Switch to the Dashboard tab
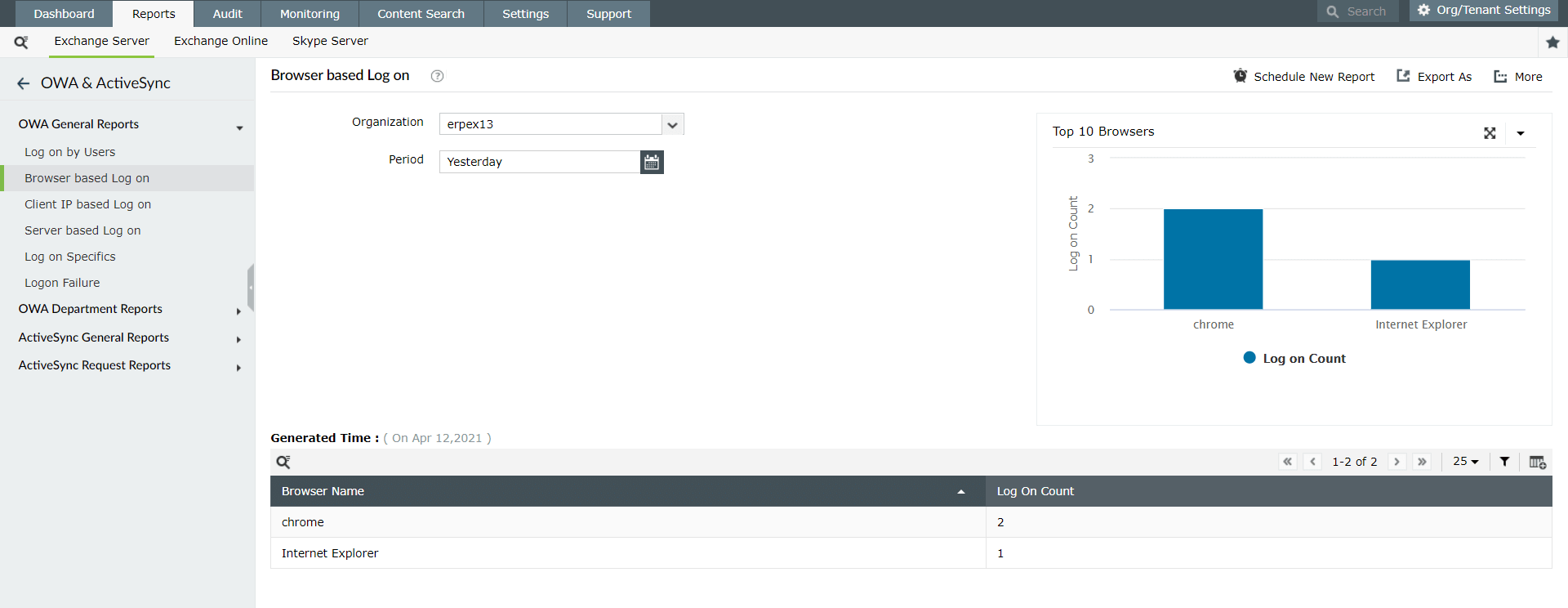 [64, 14]
